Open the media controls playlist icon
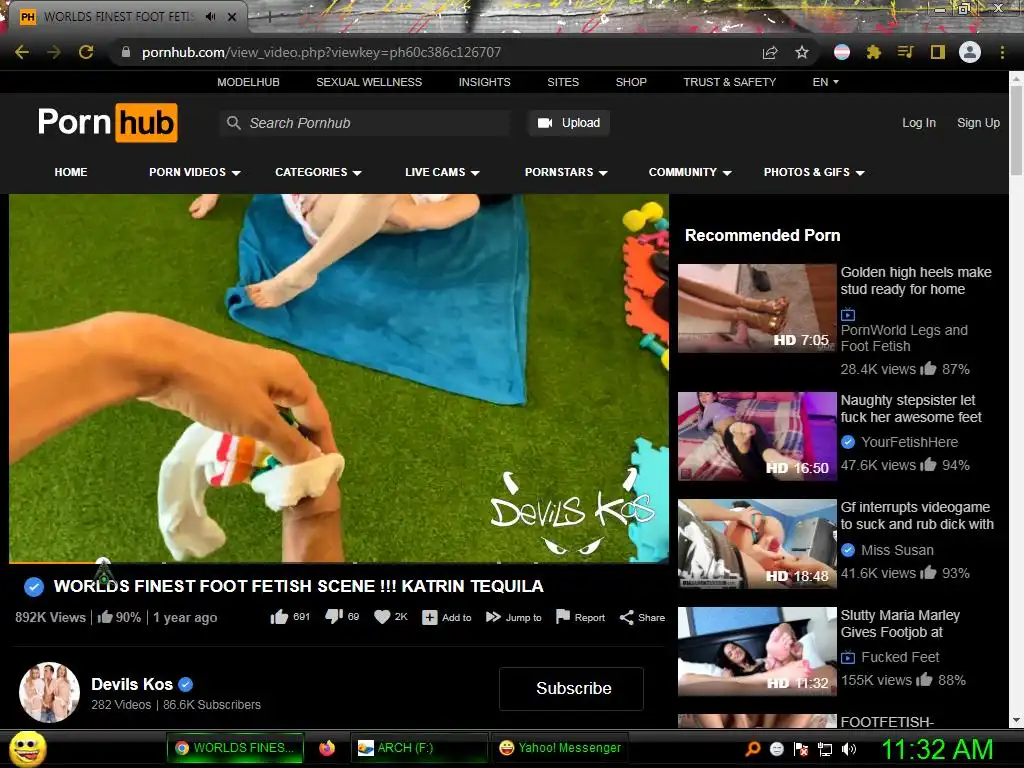The image size is (1024, 768). click(905, 52)
